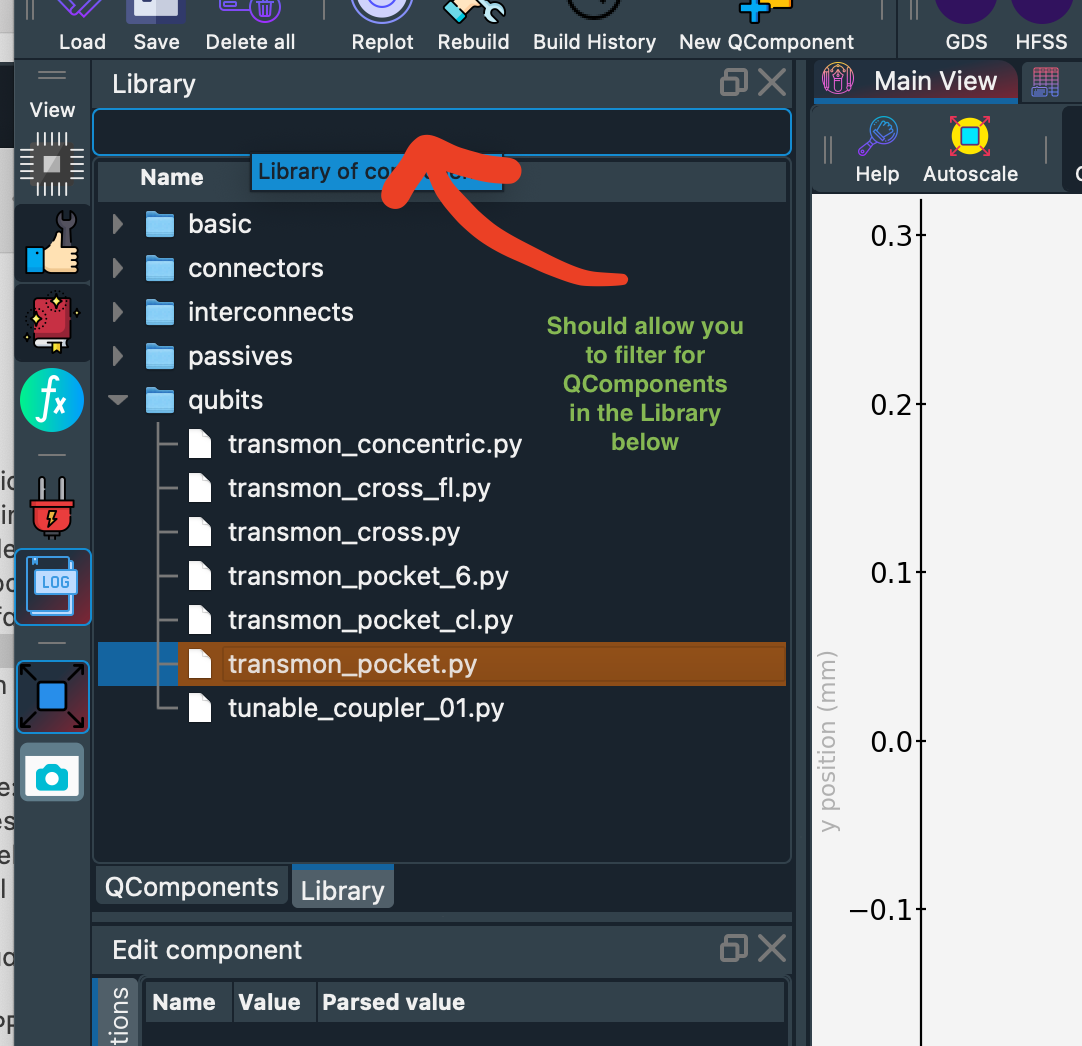Expand the basic folder

(x=118, y=224)
